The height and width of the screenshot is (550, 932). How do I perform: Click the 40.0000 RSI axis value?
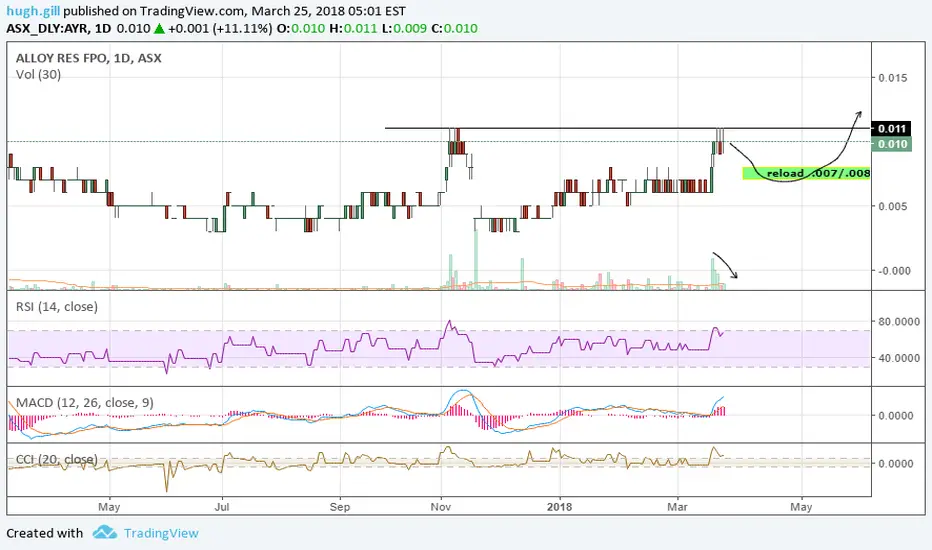click(899, 358)
